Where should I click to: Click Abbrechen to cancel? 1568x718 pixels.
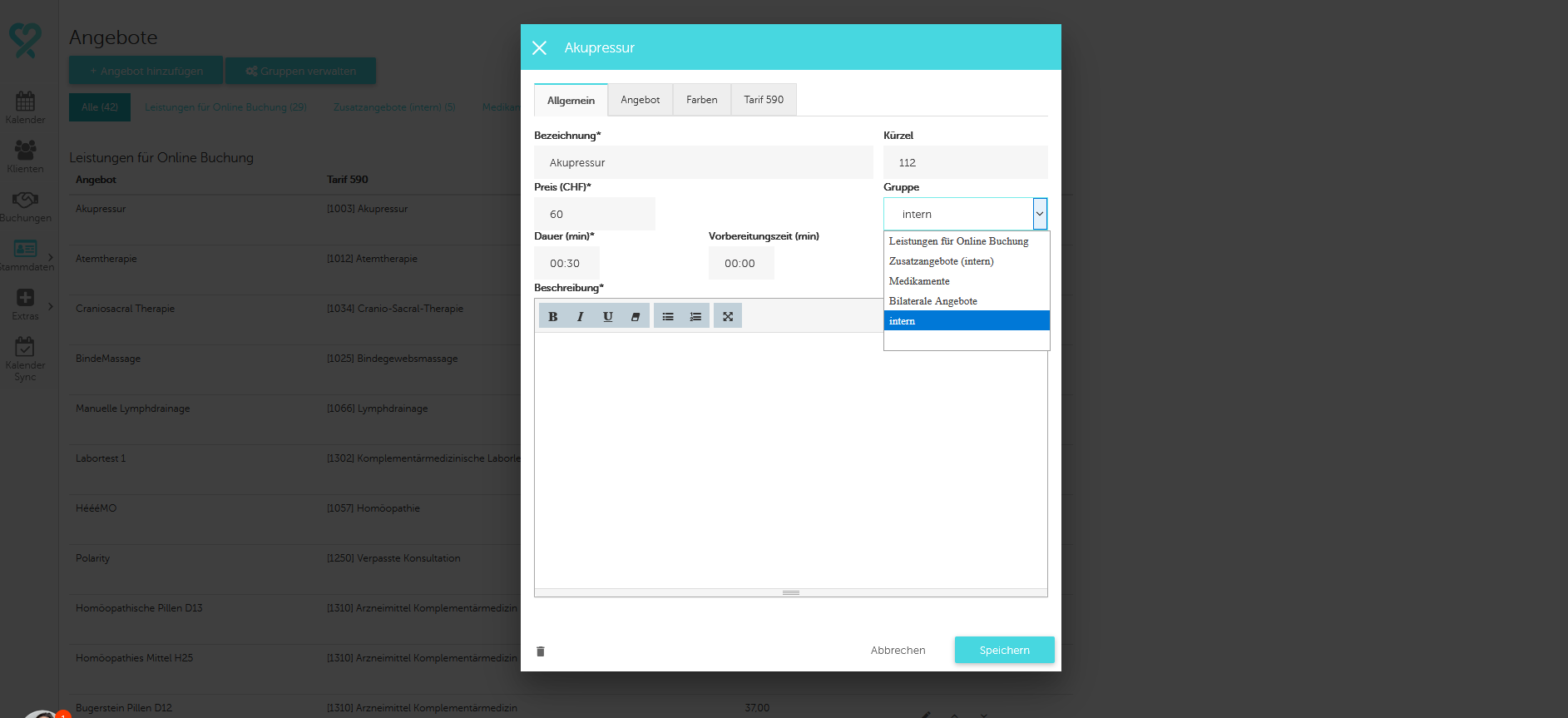point(898,651)
